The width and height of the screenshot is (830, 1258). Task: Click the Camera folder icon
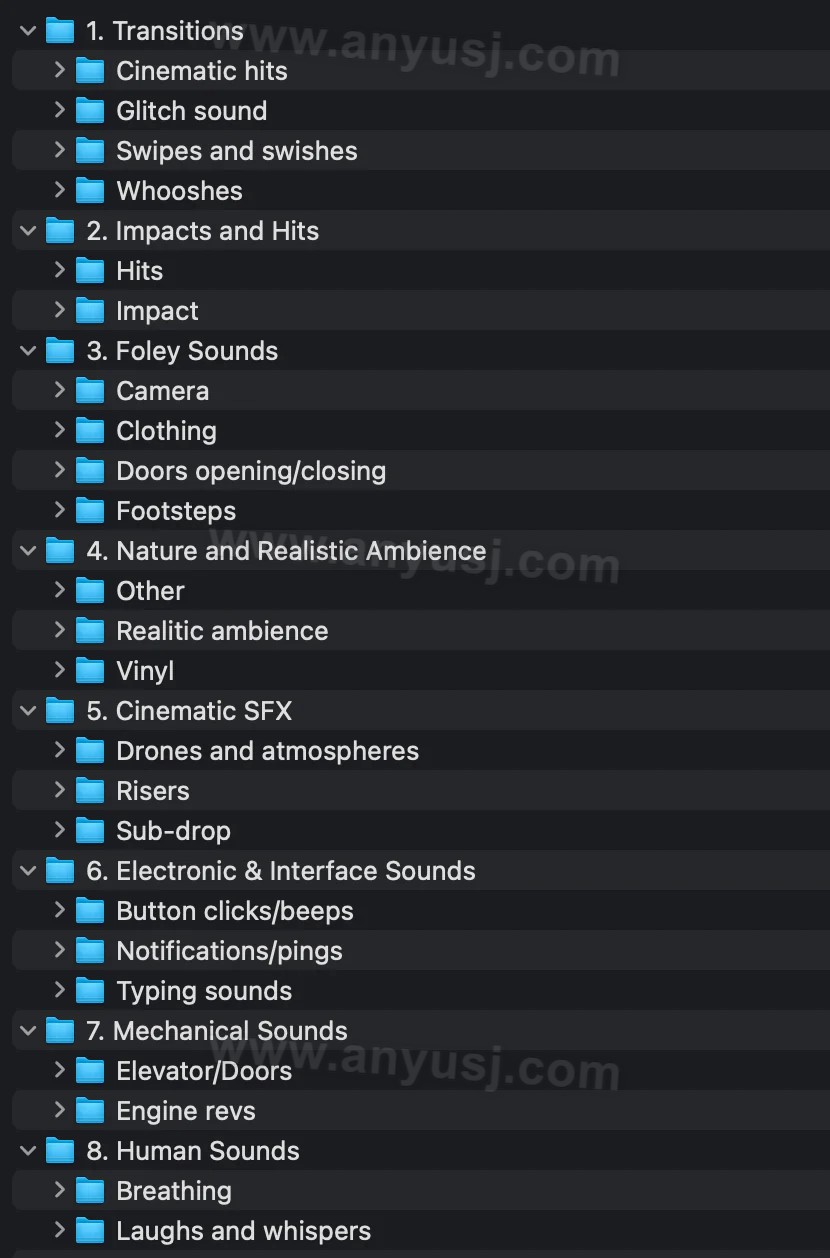90,391
